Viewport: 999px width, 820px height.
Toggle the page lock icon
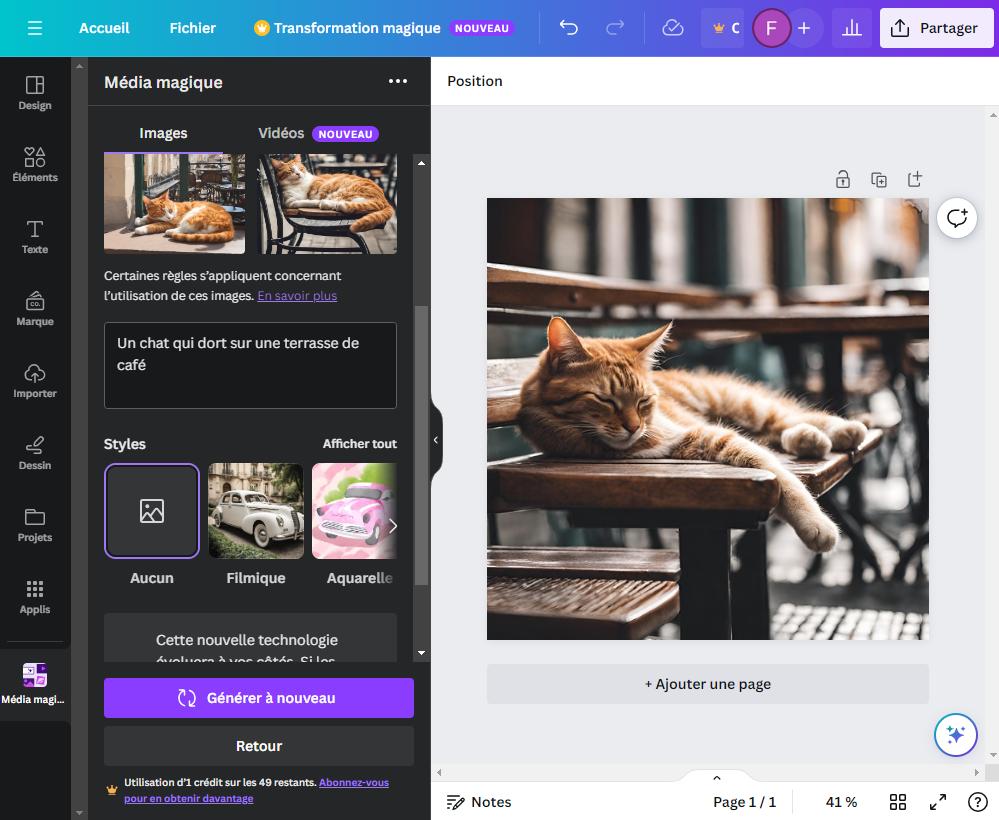click(x=843, y=179)
